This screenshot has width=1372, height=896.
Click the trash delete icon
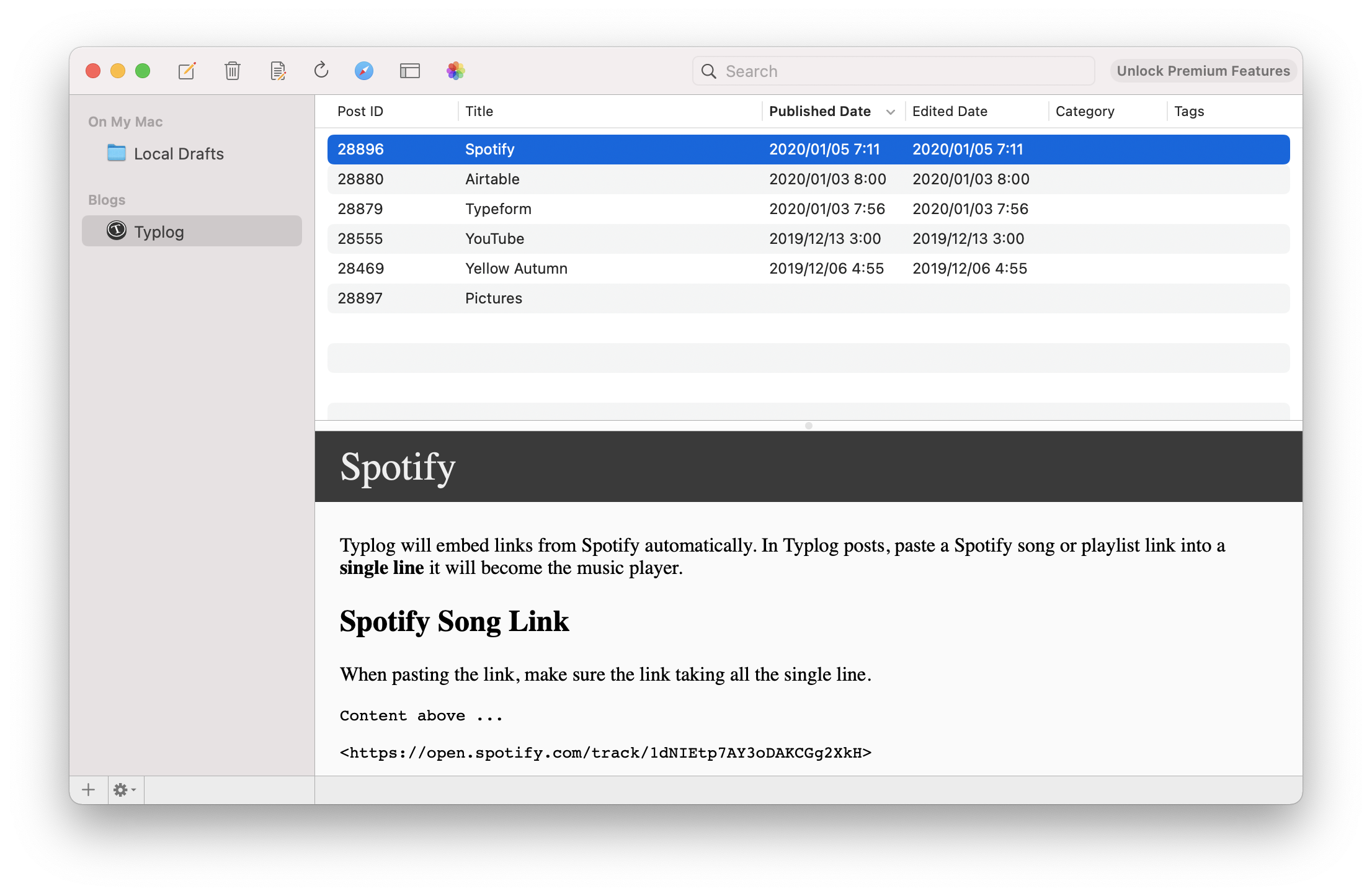[233, 71]
